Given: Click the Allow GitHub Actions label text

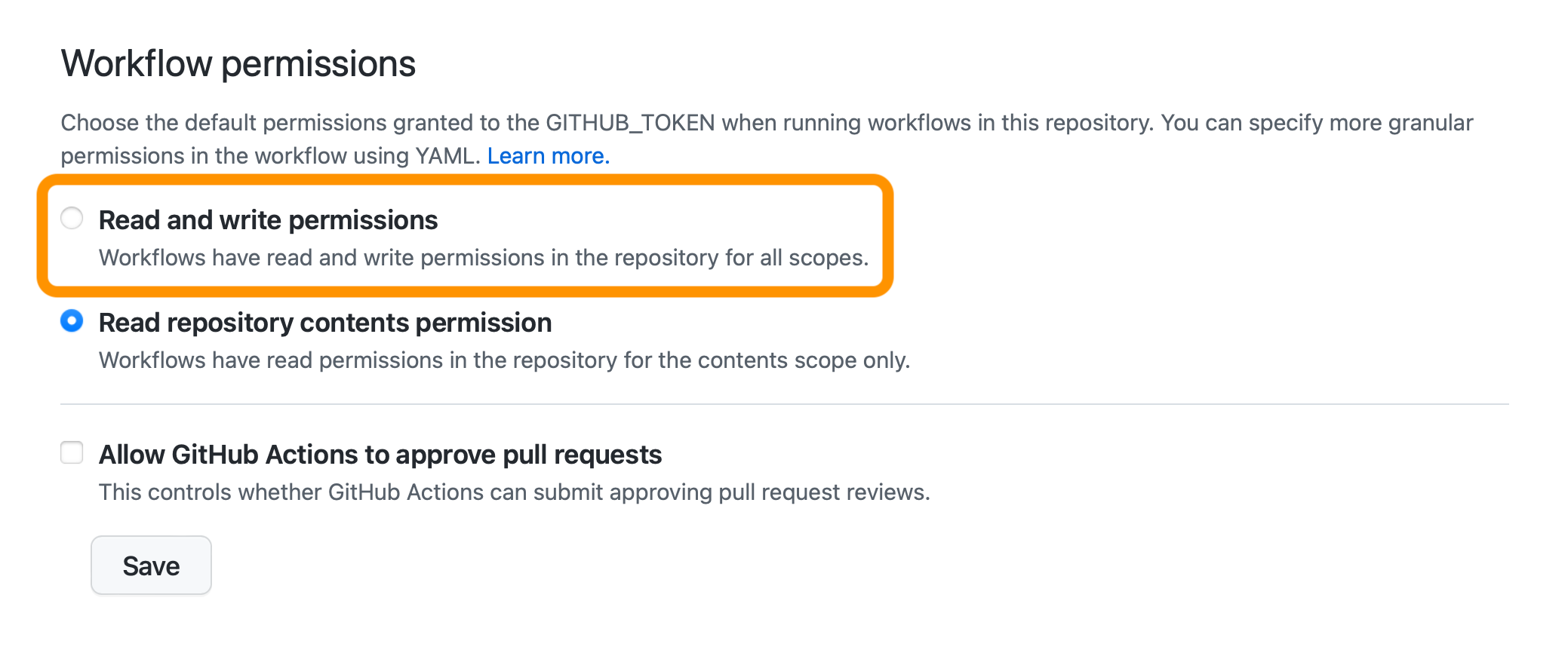Looking at the screenshot, I should coord(380,453).
